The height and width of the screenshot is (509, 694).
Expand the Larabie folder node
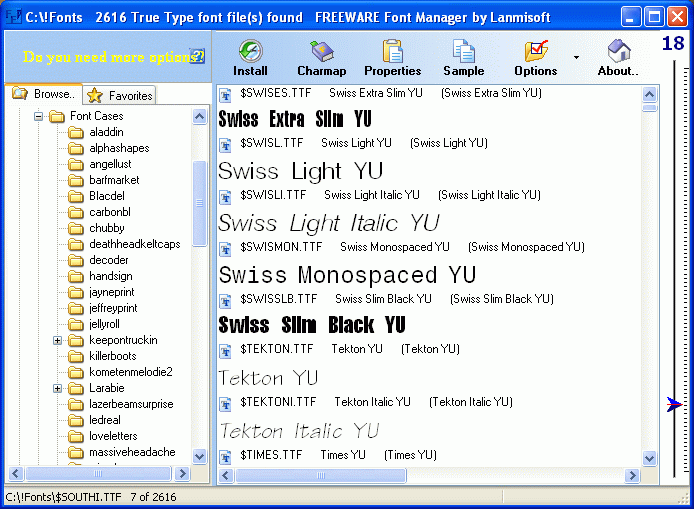click(58, 388)
